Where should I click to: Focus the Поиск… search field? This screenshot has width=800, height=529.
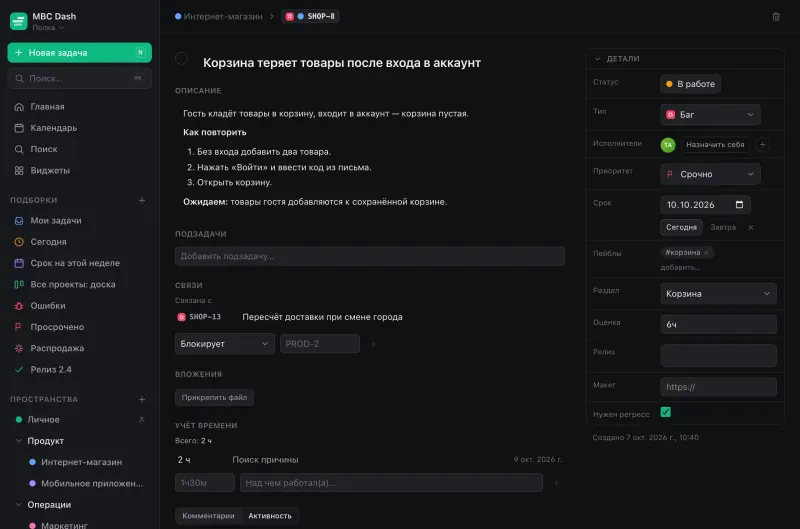pyautogui.click(x=80, y=79)
